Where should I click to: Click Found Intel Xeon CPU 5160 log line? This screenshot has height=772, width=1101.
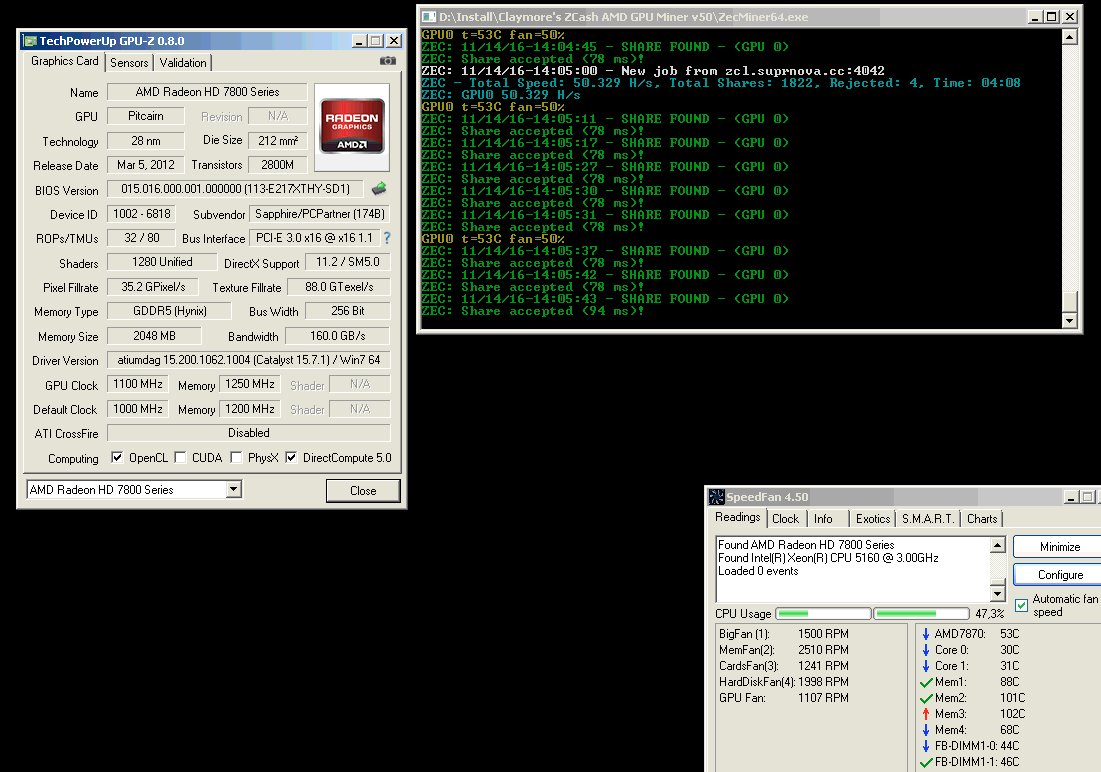tap(828, 558)
